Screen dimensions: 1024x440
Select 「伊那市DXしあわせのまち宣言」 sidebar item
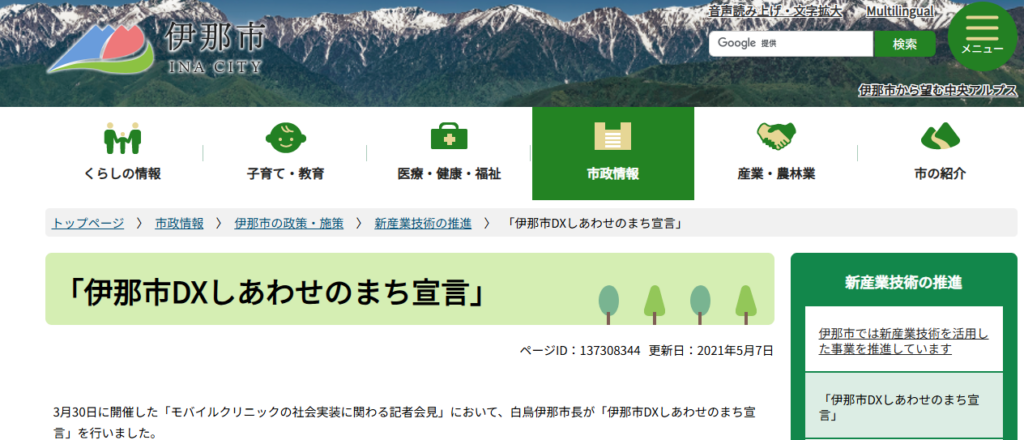point(903,405)
